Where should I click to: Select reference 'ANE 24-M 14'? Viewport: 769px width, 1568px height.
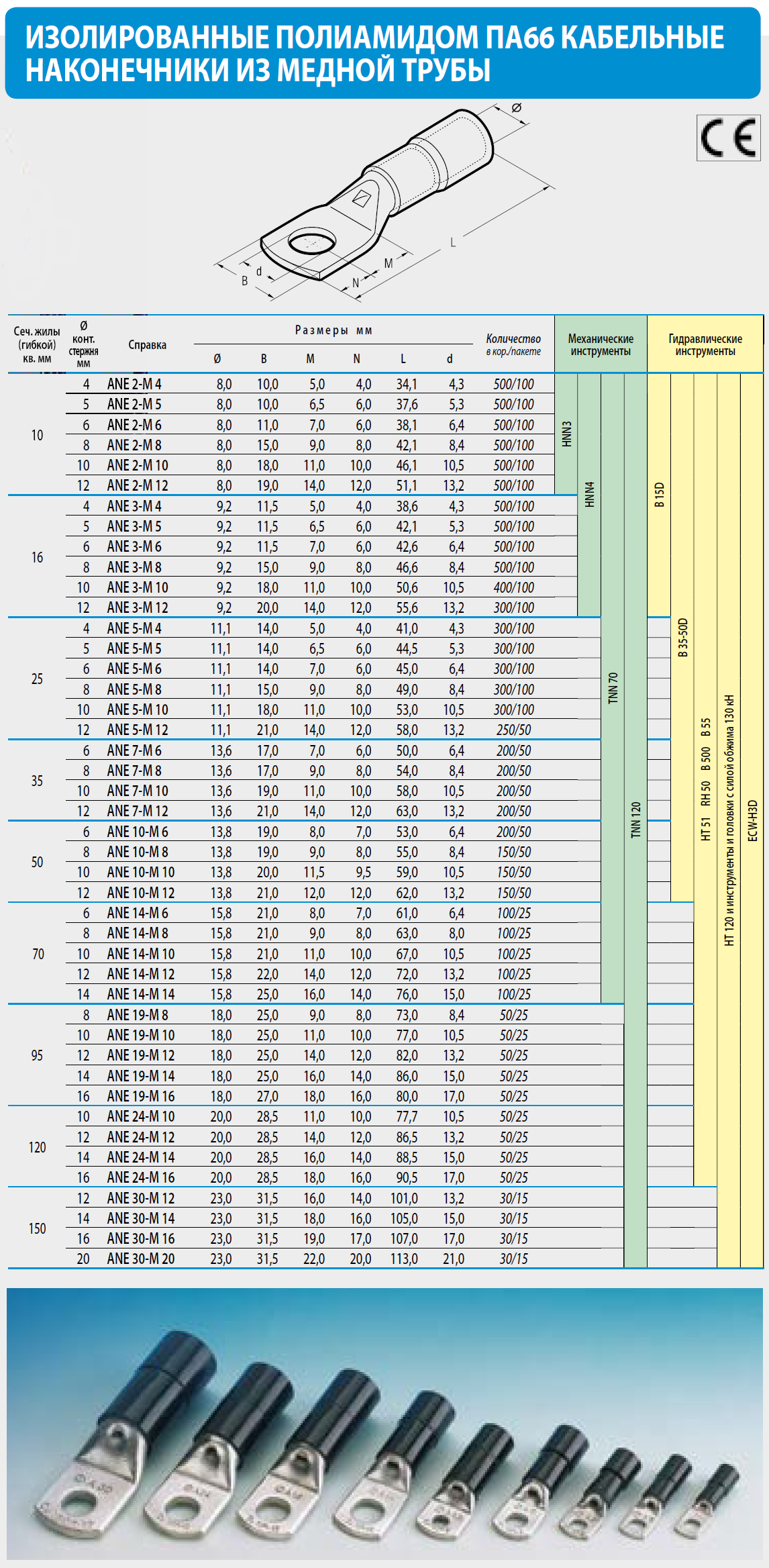[x=141, y=1157]
